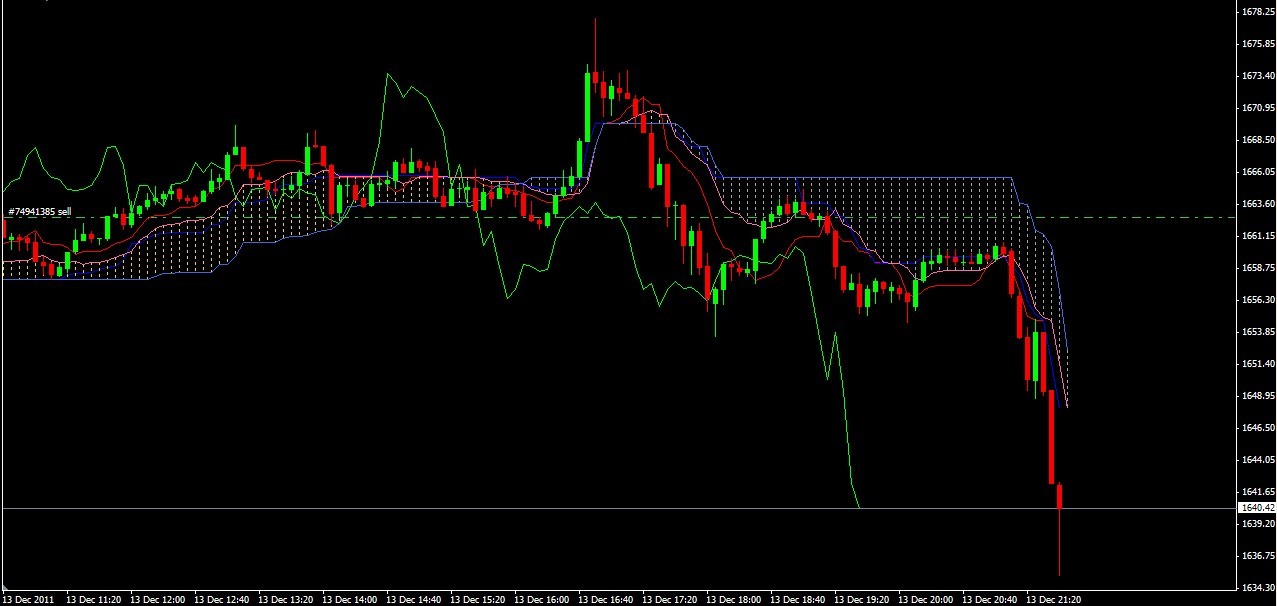
Task: Click the 1678.25 price scale label
Action: 1257,12
